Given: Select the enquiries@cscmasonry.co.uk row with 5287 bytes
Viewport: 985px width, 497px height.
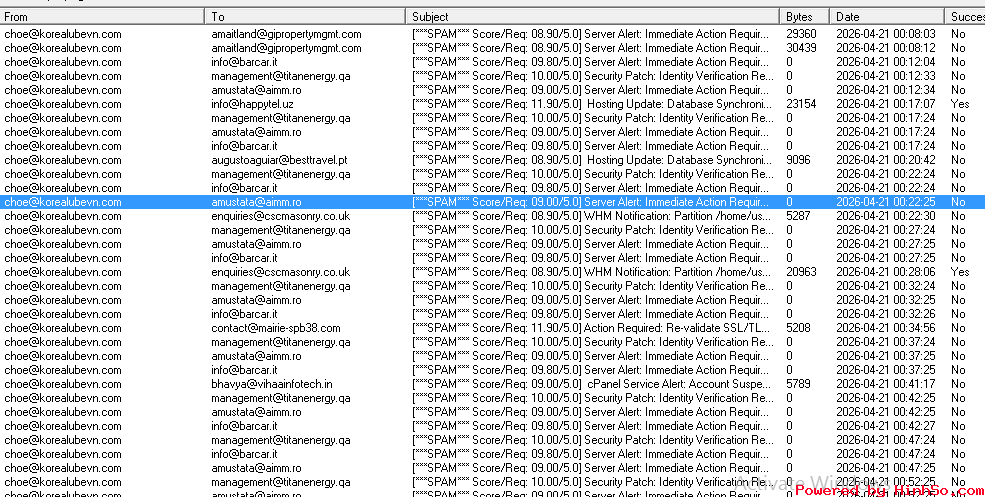Looking at the screenshot, I should click(x=280, y=216).
